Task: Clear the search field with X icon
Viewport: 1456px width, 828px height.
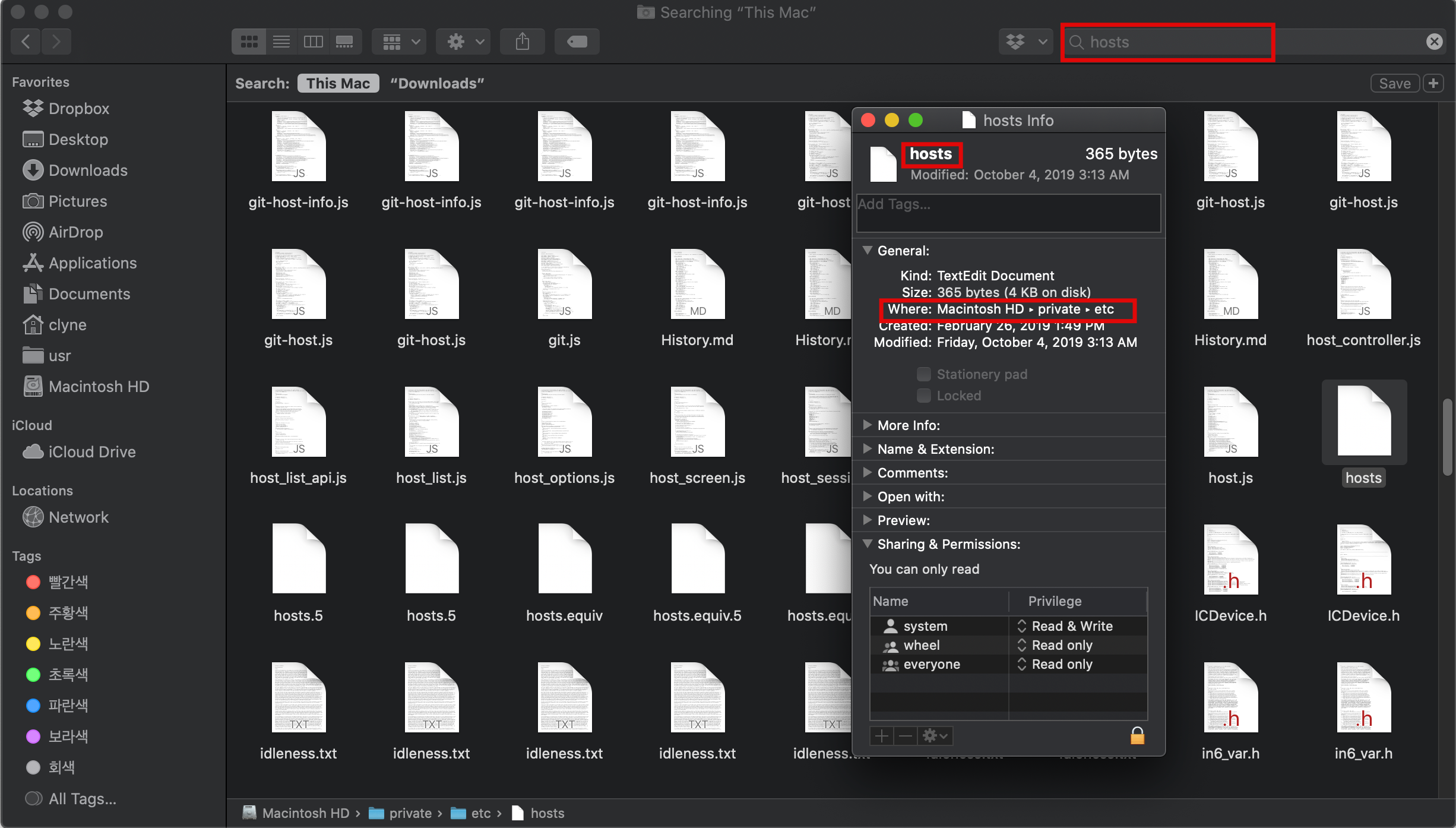Action: click(x=1434, y=42)
